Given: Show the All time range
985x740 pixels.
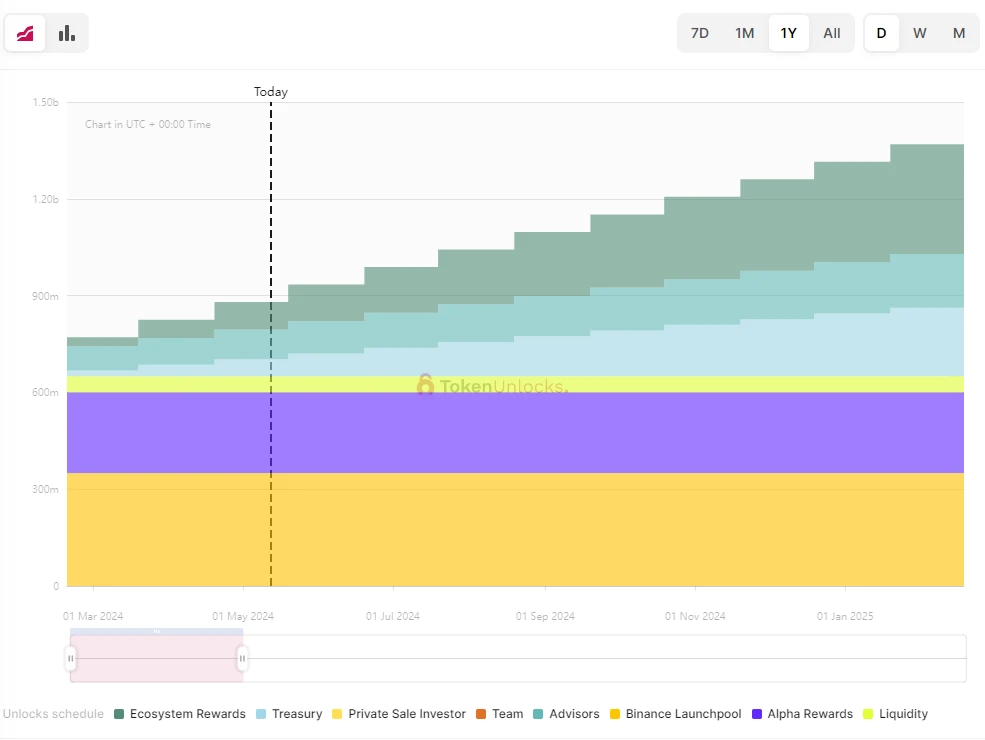Looking at the screenshot, I should [832, 33].
